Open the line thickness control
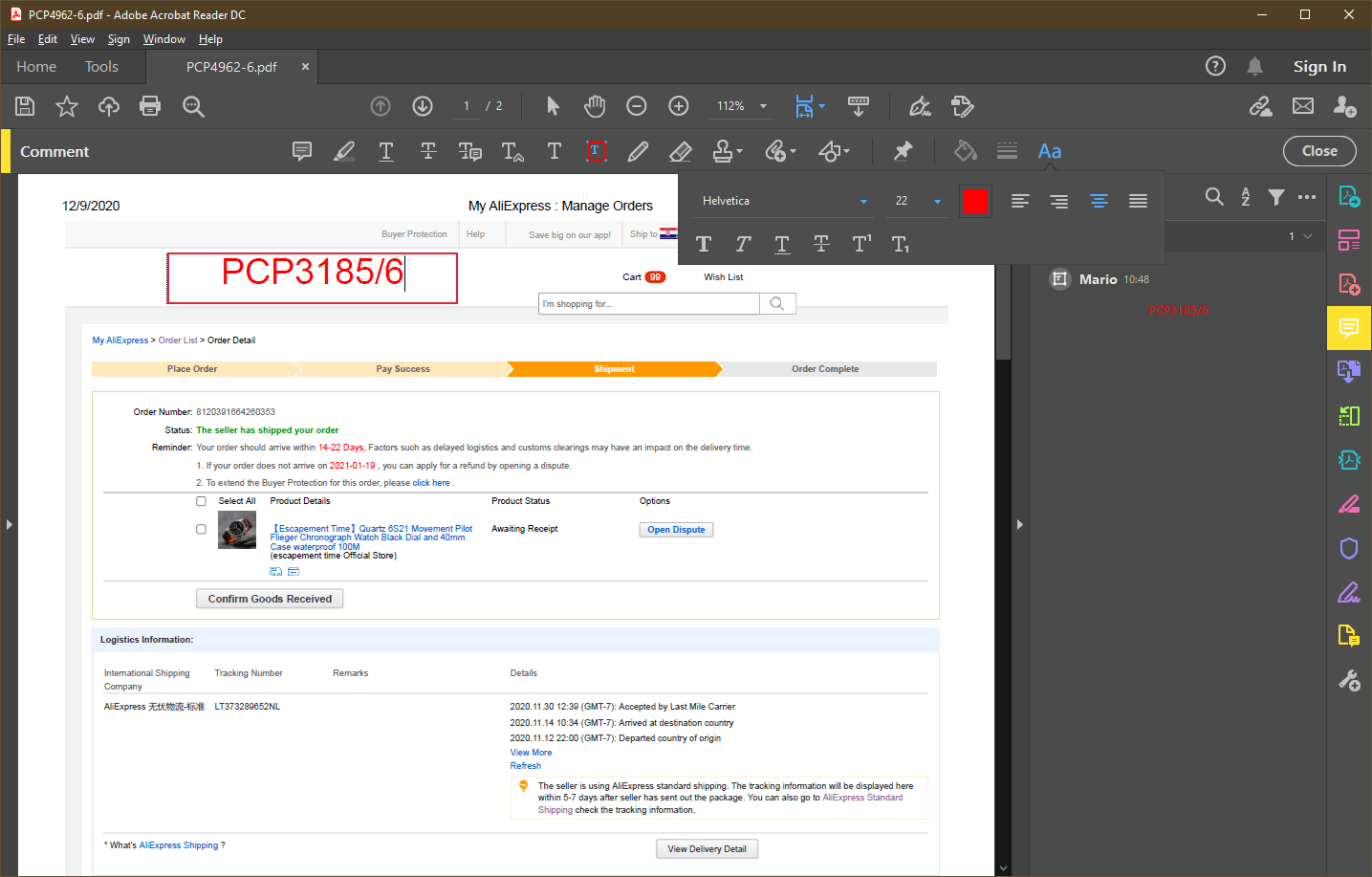Viewport: 1372px width, 877px height. (1007, 151)
